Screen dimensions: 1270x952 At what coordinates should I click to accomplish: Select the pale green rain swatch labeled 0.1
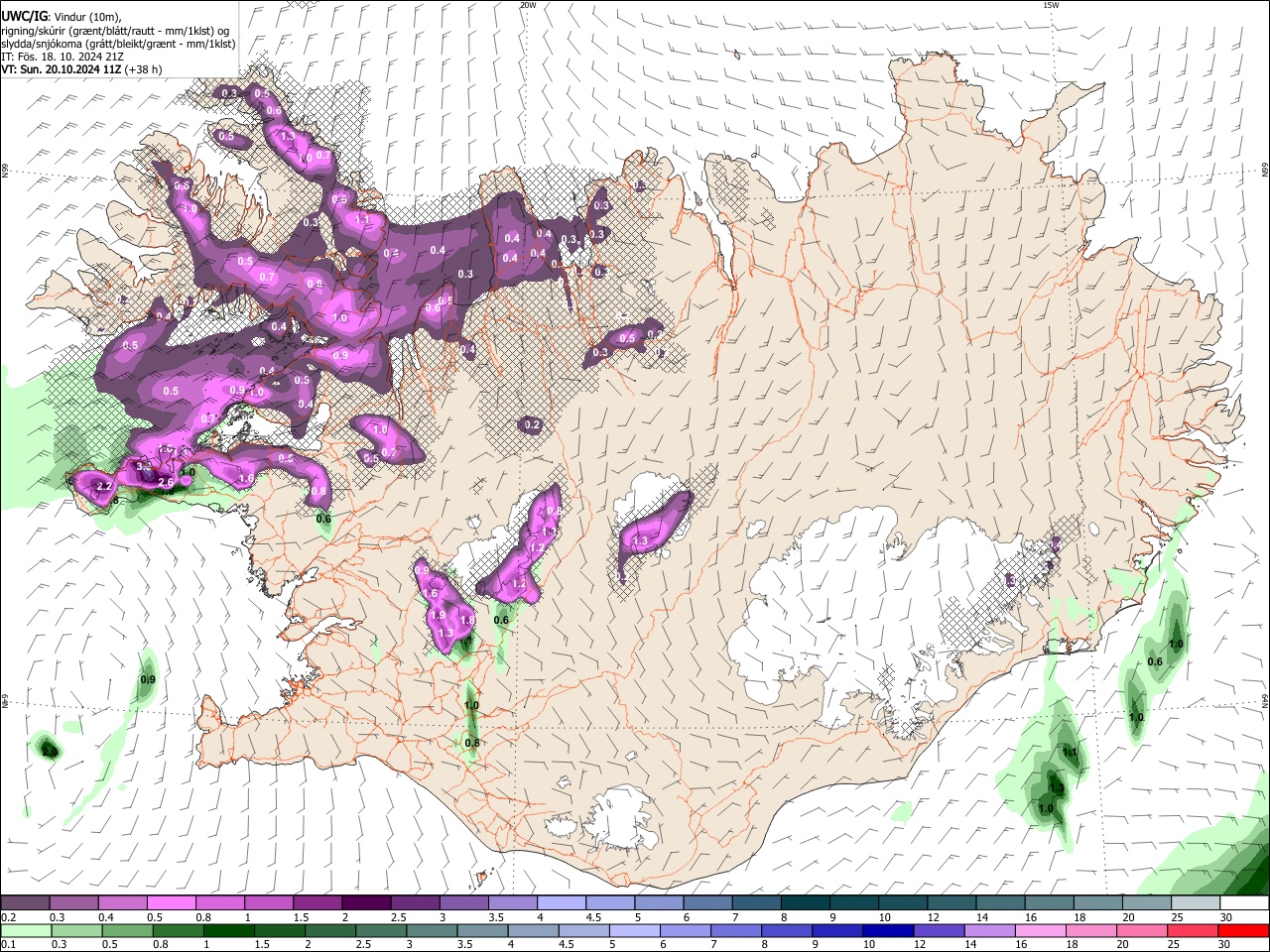tap(25, 930)
